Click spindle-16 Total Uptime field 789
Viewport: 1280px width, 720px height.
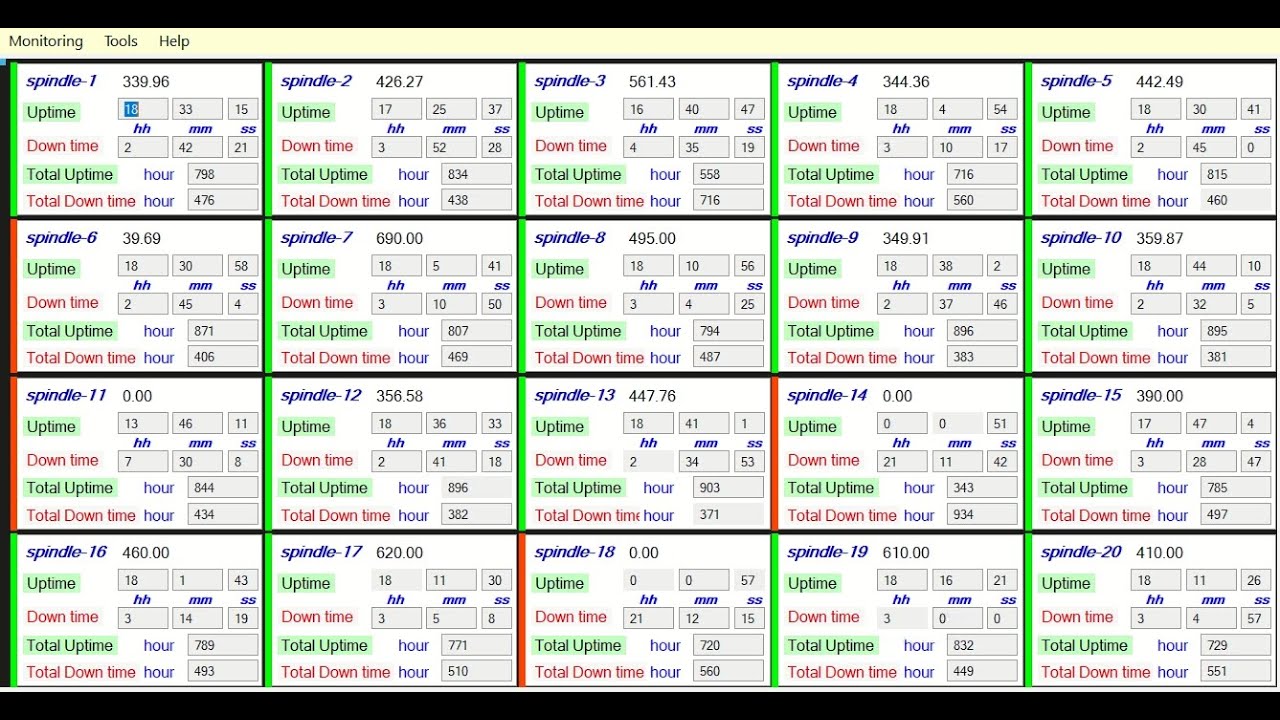point(223,645)
